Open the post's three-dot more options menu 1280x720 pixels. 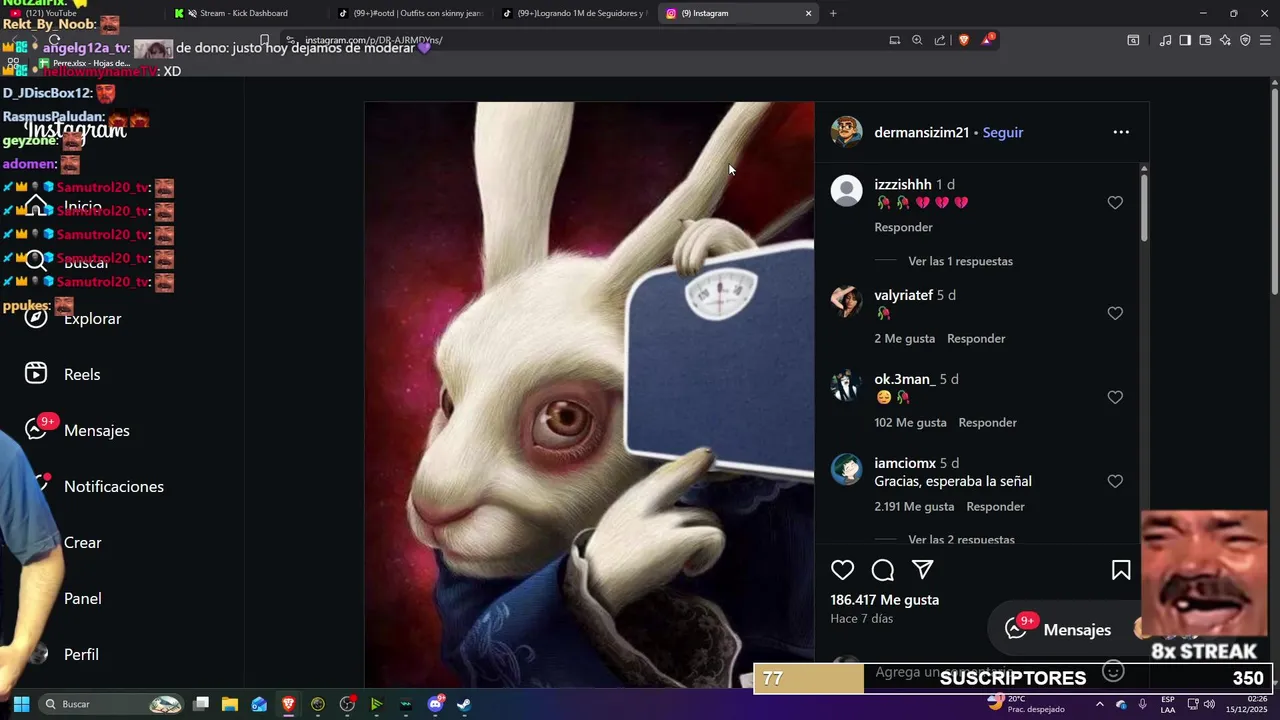1121,132
